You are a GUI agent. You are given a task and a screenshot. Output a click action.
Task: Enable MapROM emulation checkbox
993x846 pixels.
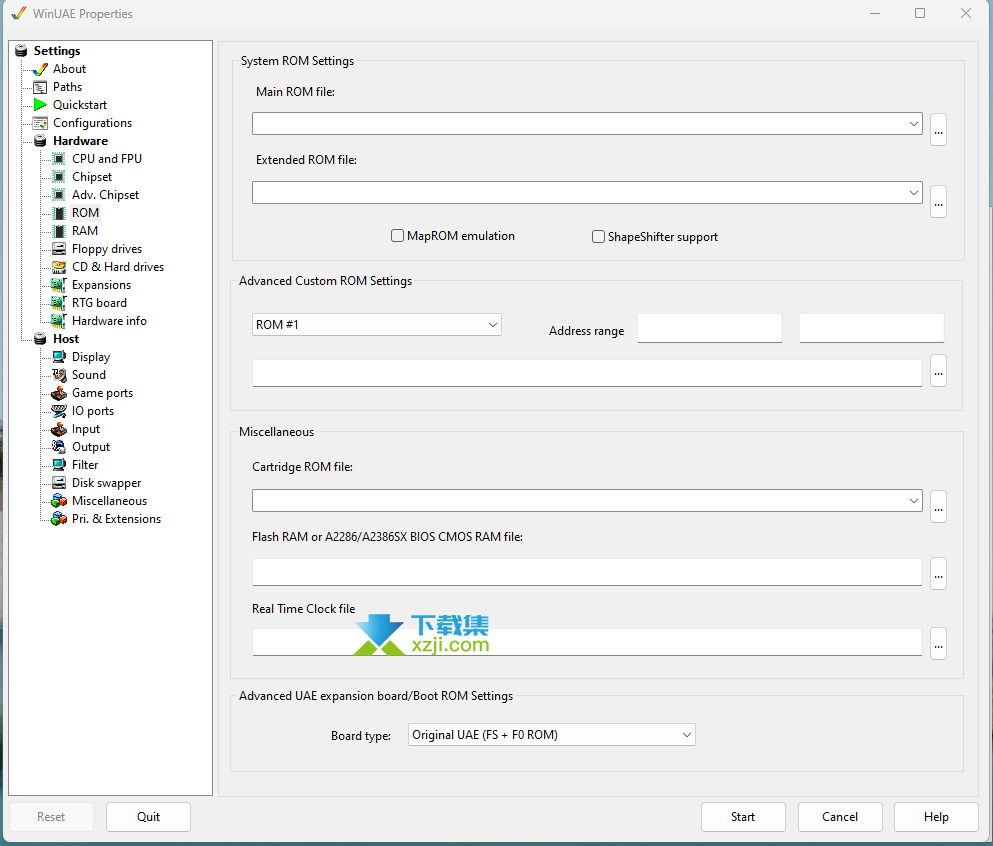397,236
